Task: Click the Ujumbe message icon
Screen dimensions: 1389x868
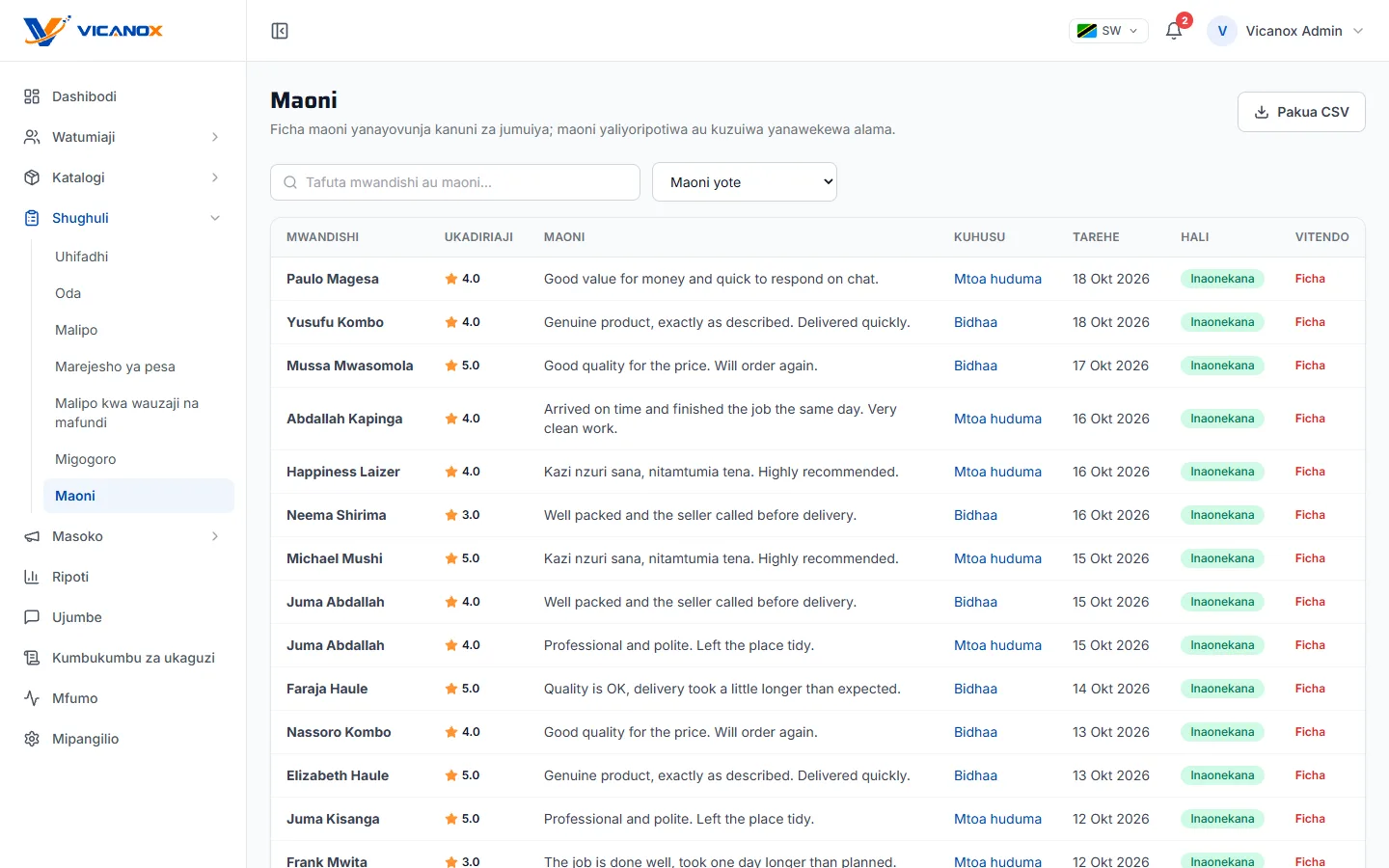Action: point(32,617)
